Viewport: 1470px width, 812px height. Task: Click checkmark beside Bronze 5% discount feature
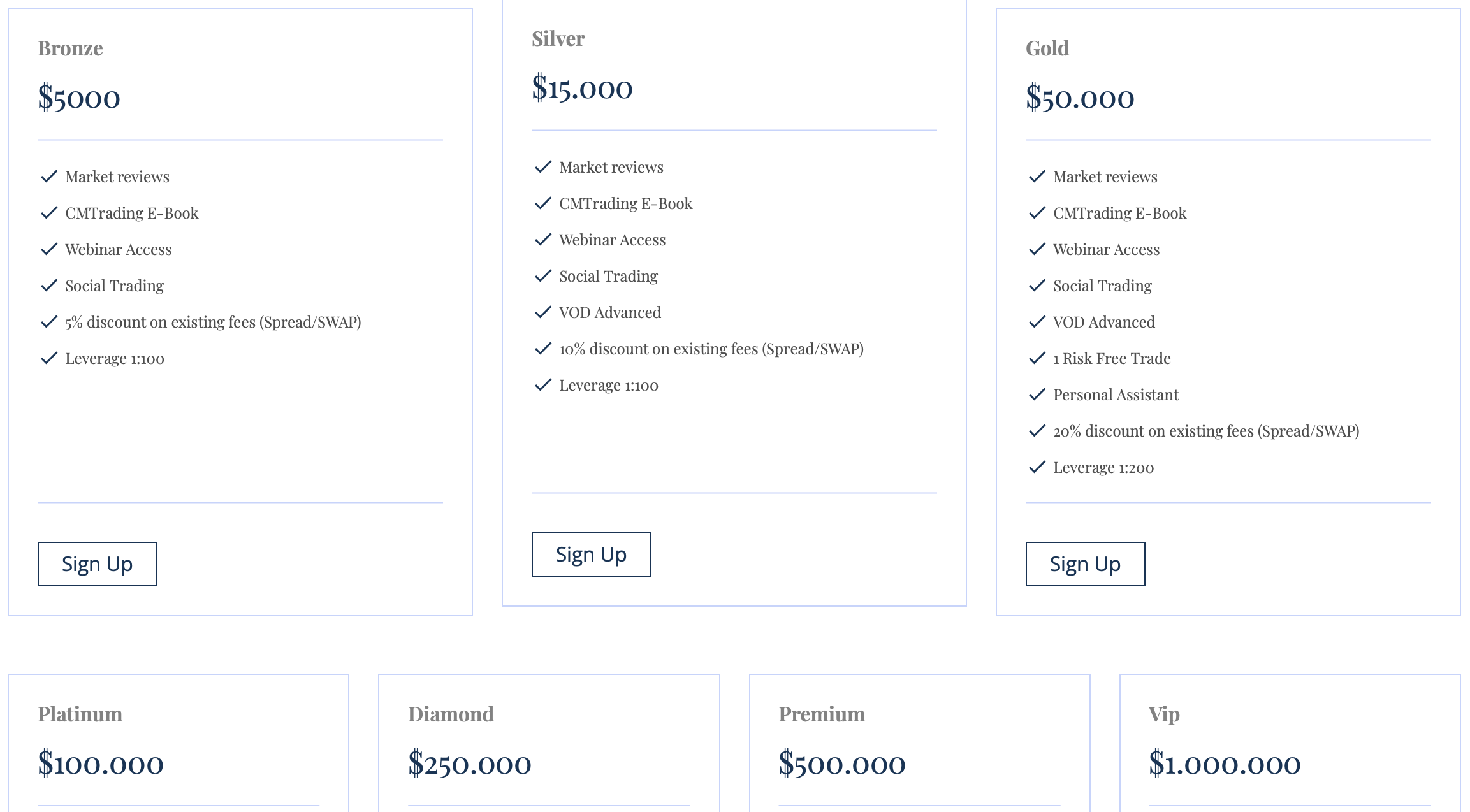(49, 322)
